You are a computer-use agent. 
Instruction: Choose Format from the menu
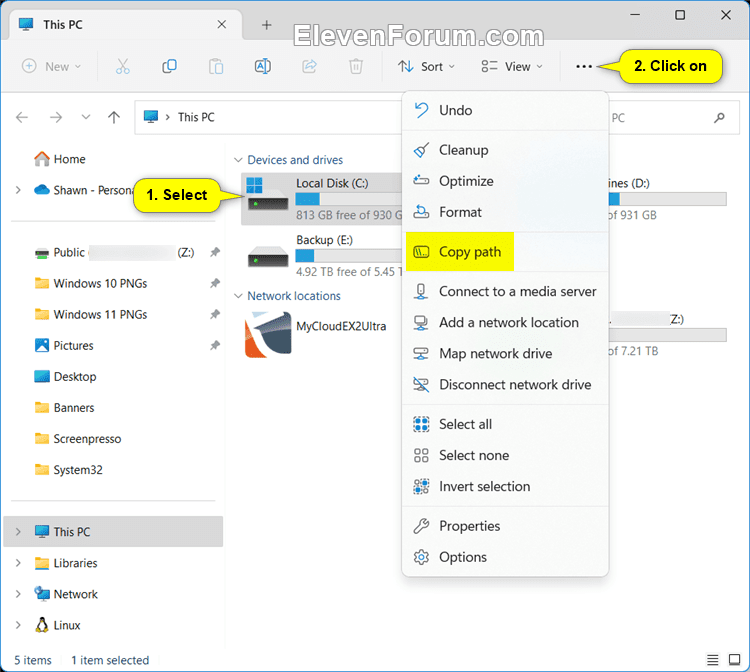[x=505, y=212]
